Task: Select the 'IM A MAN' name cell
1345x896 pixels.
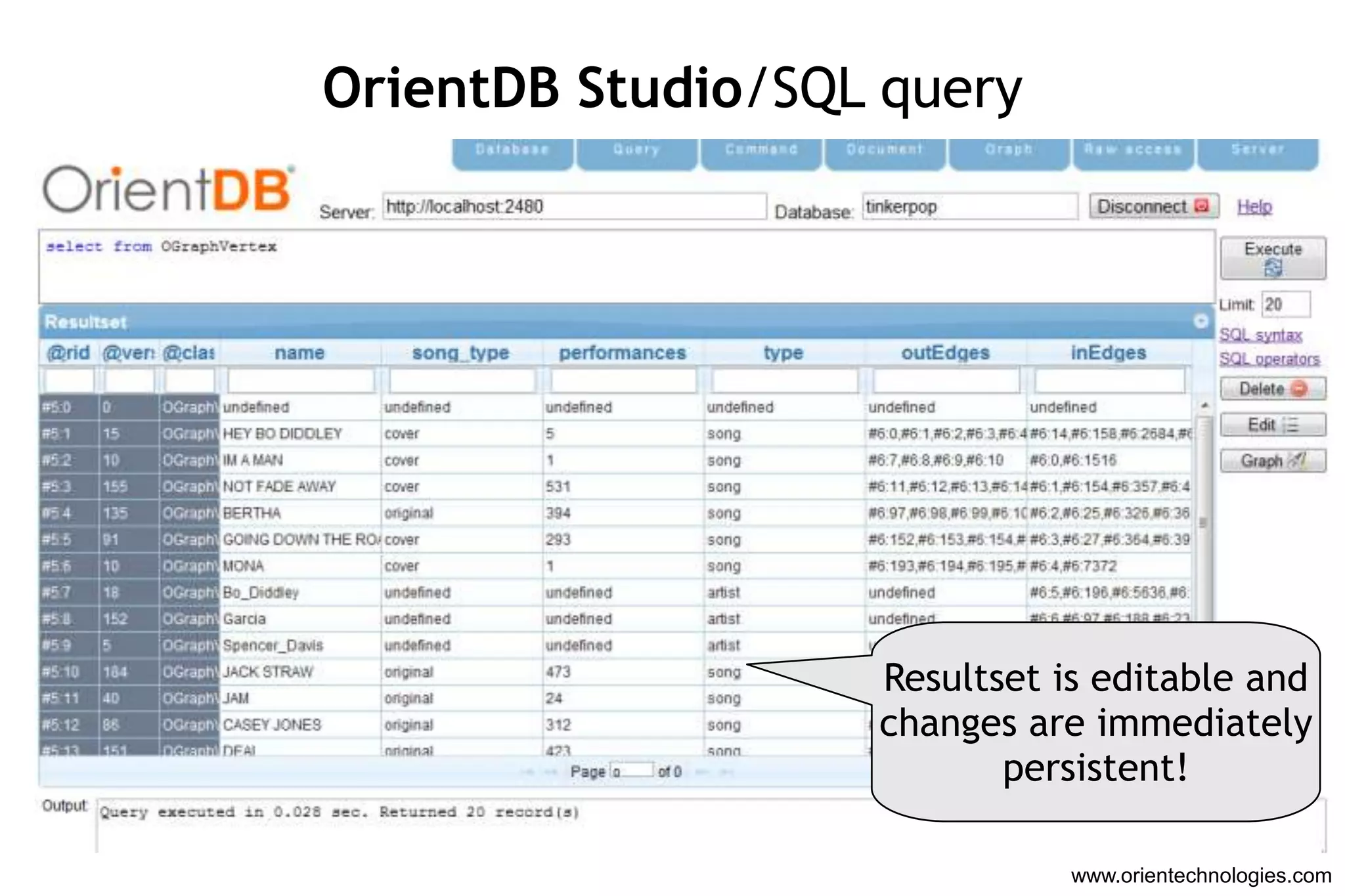Action: click(300, 460)
